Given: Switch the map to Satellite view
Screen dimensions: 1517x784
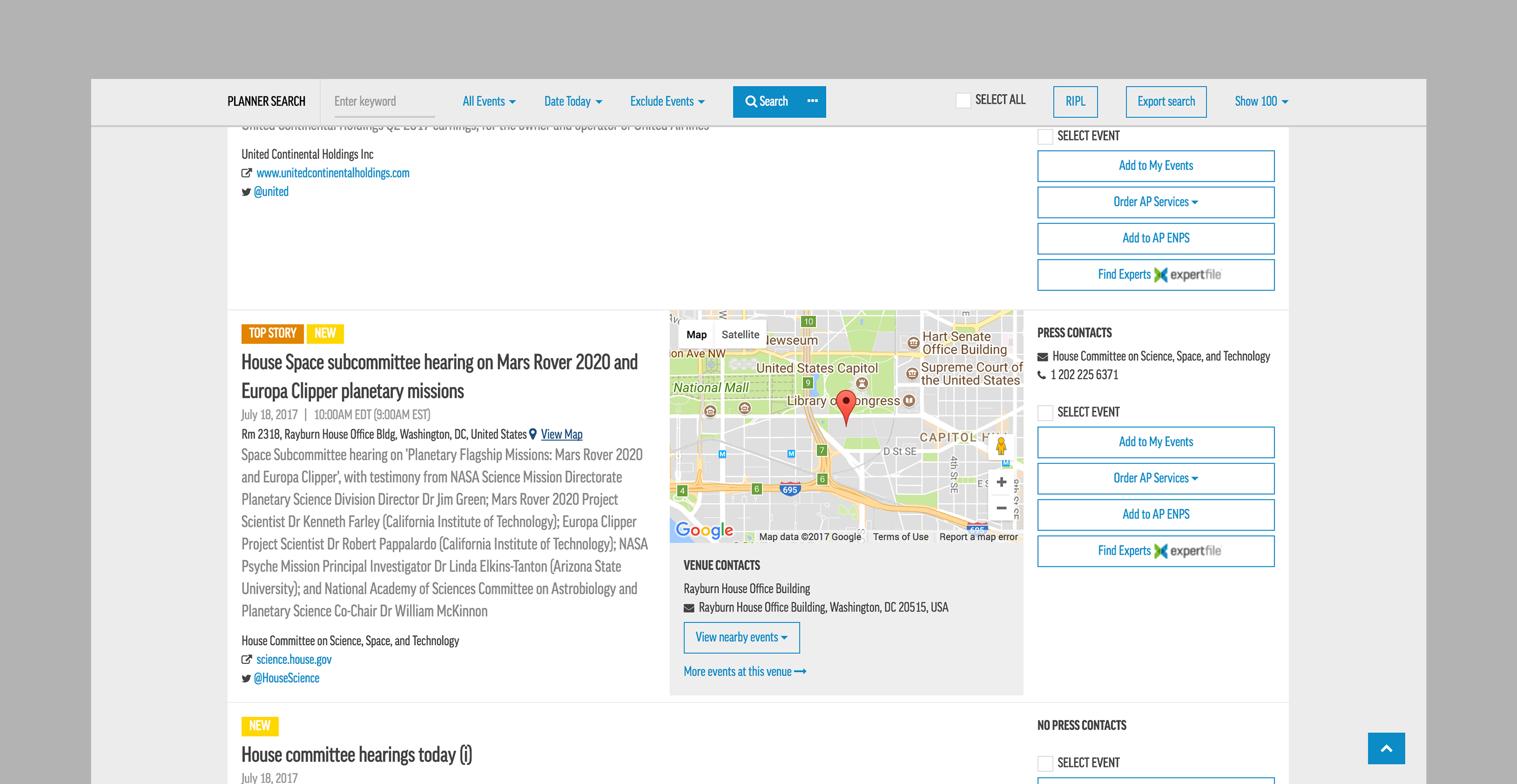Looking at the screenshot, I should coord(740,334).
